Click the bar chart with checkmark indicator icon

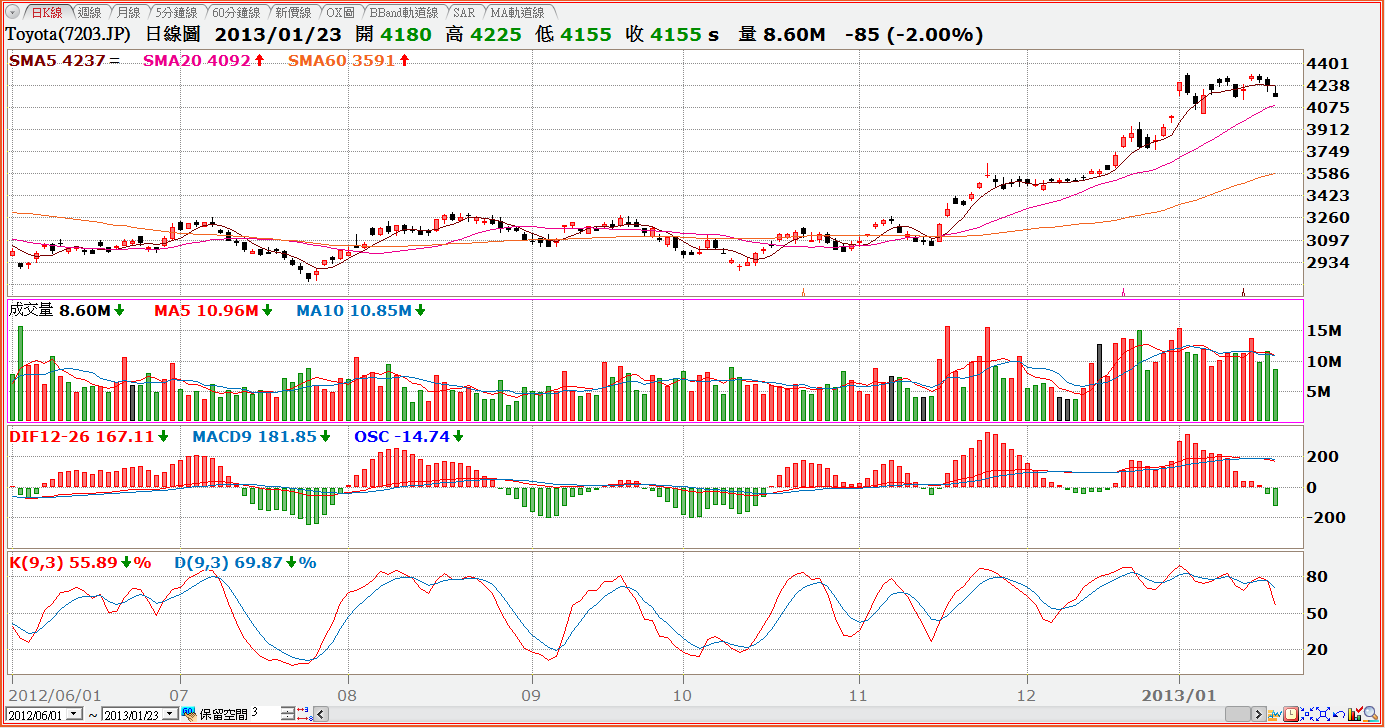click(x=1355, y=714)
